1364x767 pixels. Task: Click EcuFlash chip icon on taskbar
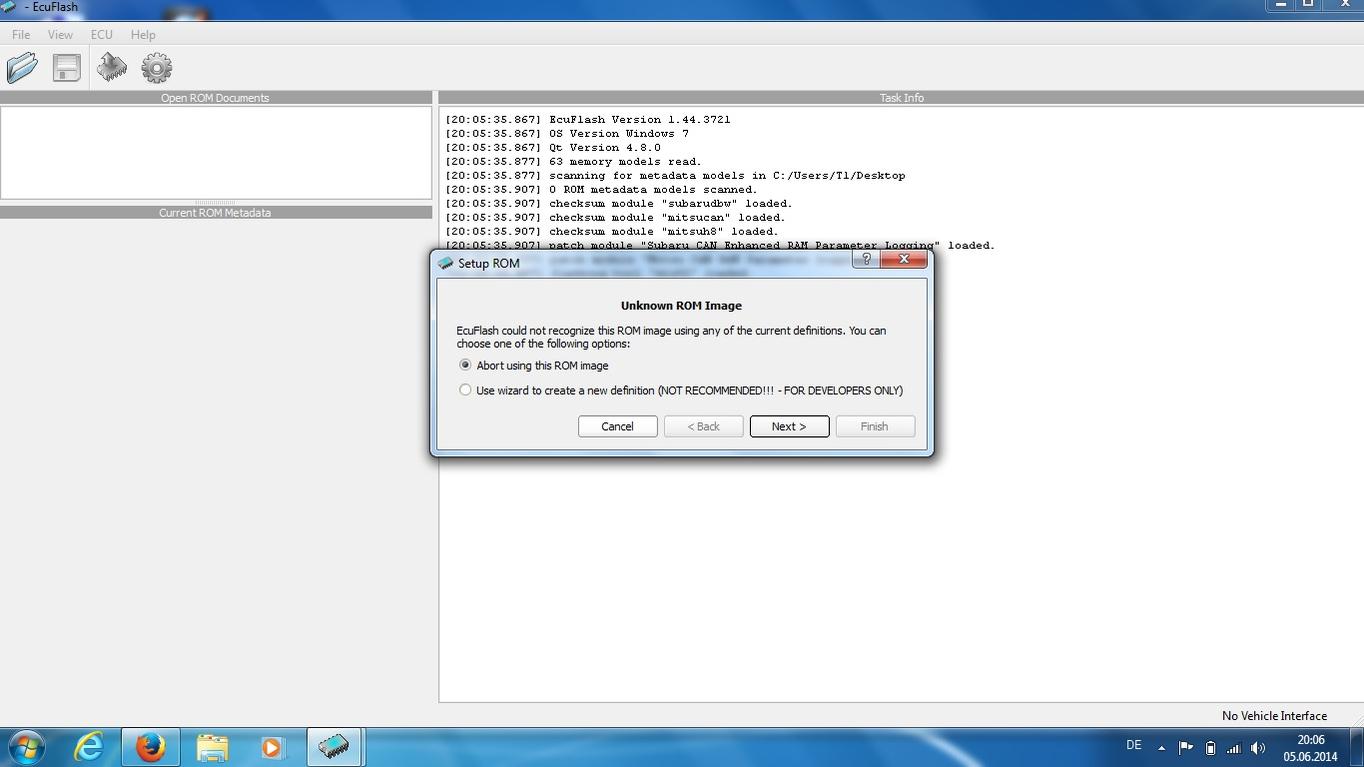333,747
